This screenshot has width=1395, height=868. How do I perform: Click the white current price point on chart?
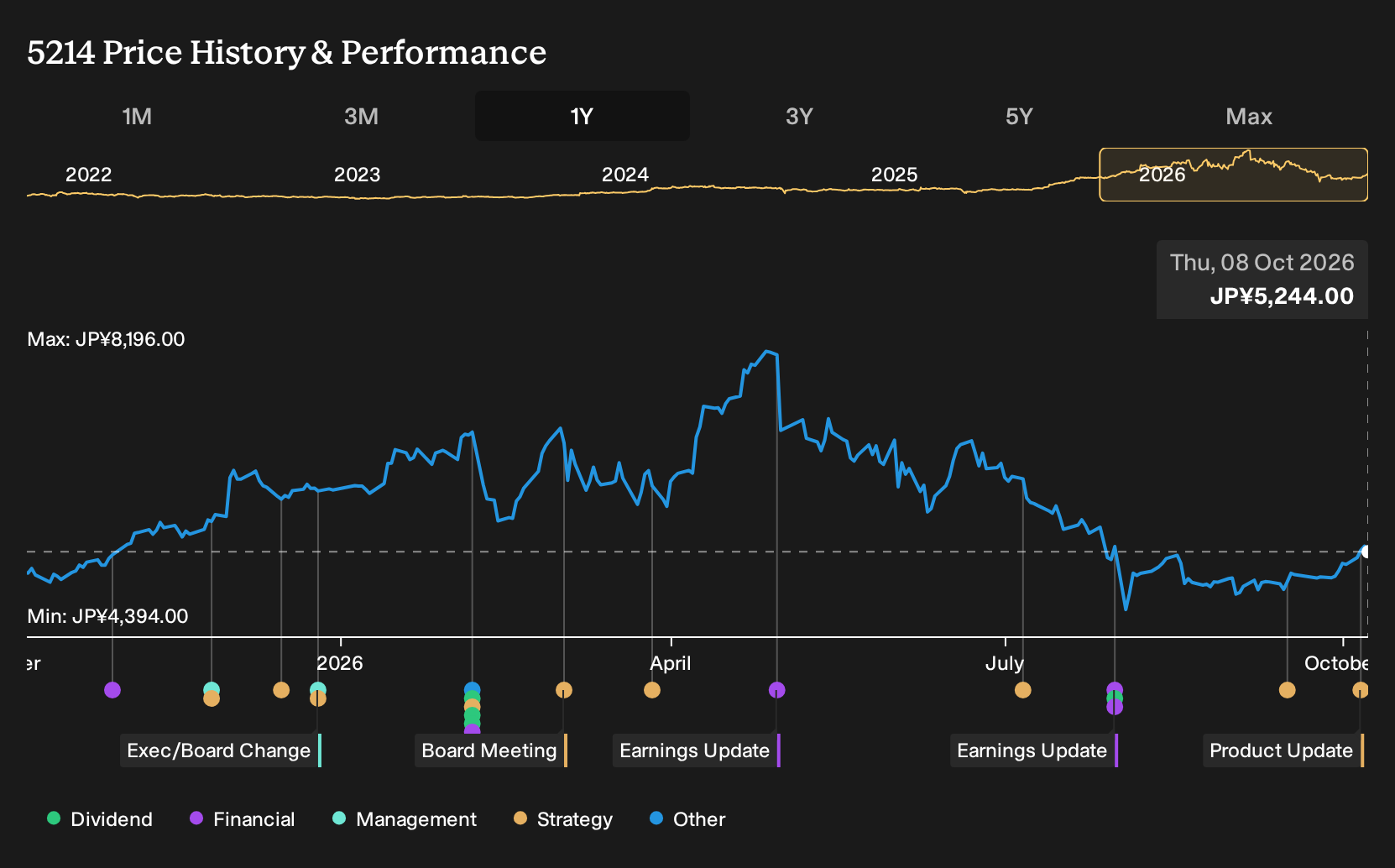click(1366, 552)
